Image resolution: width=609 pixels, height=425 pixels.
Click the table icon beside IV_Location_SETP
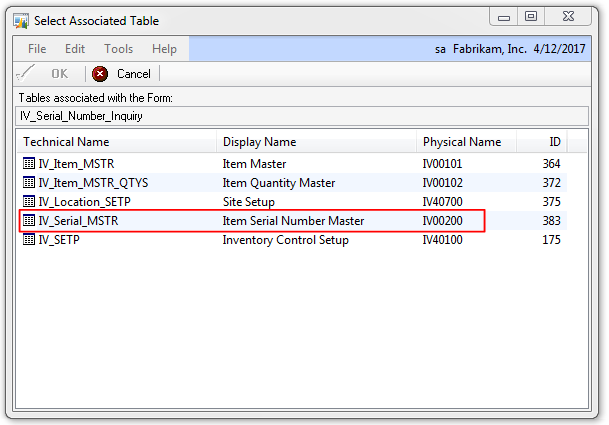29,201
